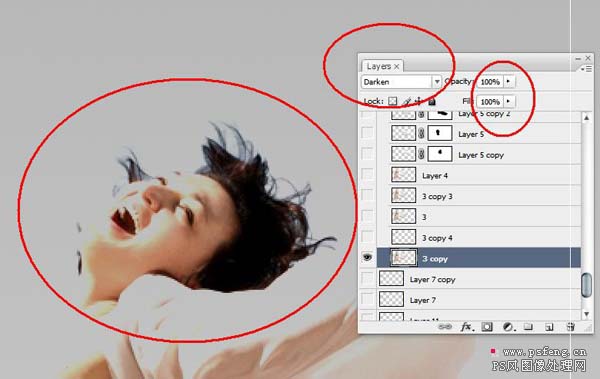Open the layer style fx menu

pos(467,327)
